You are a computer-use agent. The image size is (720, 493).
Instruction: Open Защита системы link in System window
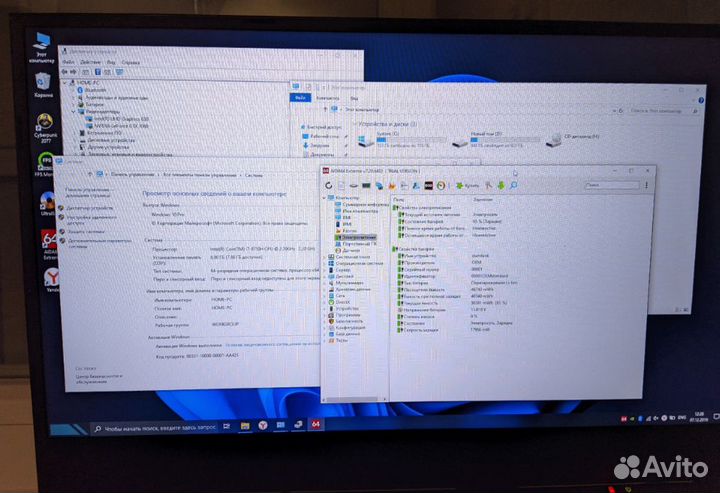[x=86, y=231]
